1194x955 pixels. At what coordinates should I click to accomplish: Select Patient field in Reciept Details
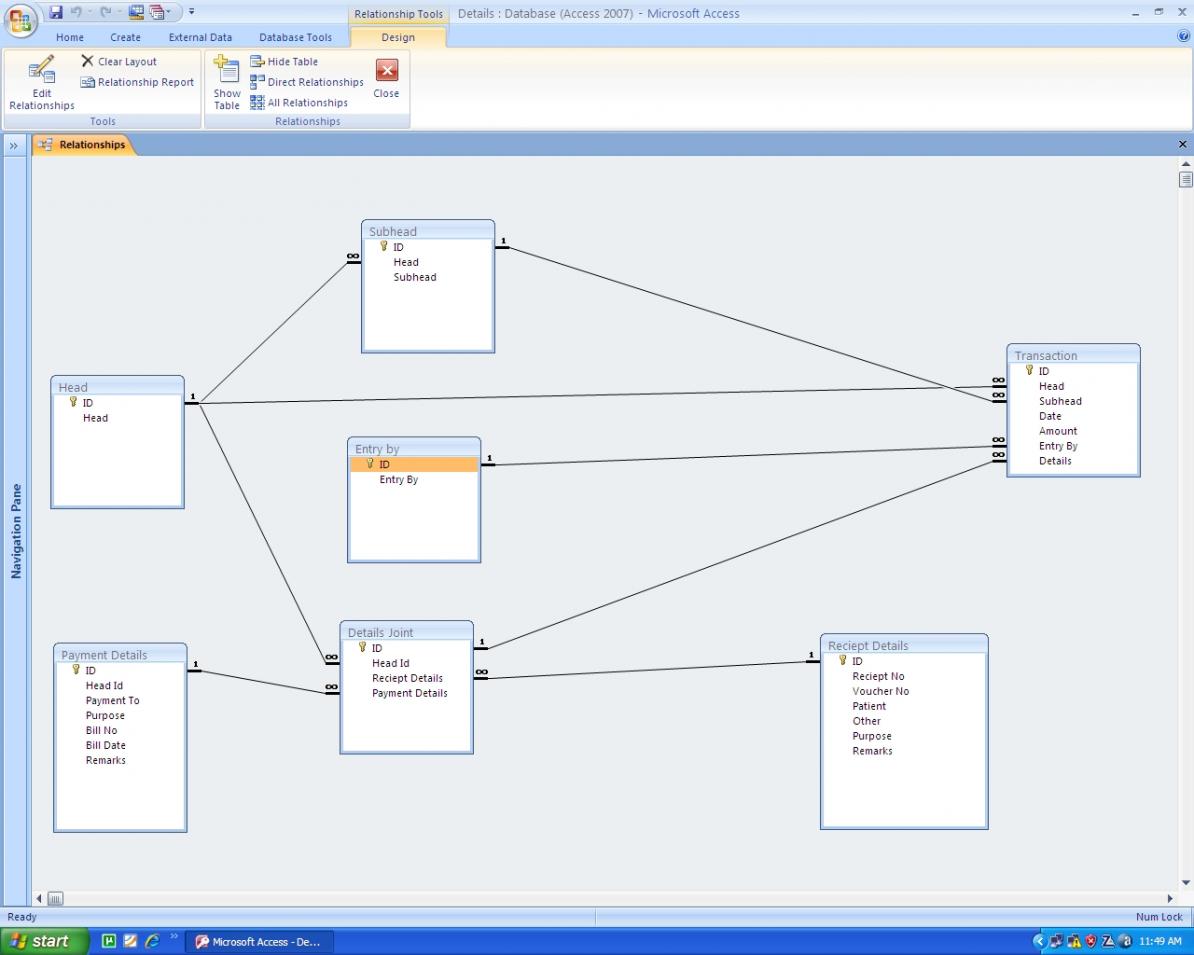click(x=869, y=706)
